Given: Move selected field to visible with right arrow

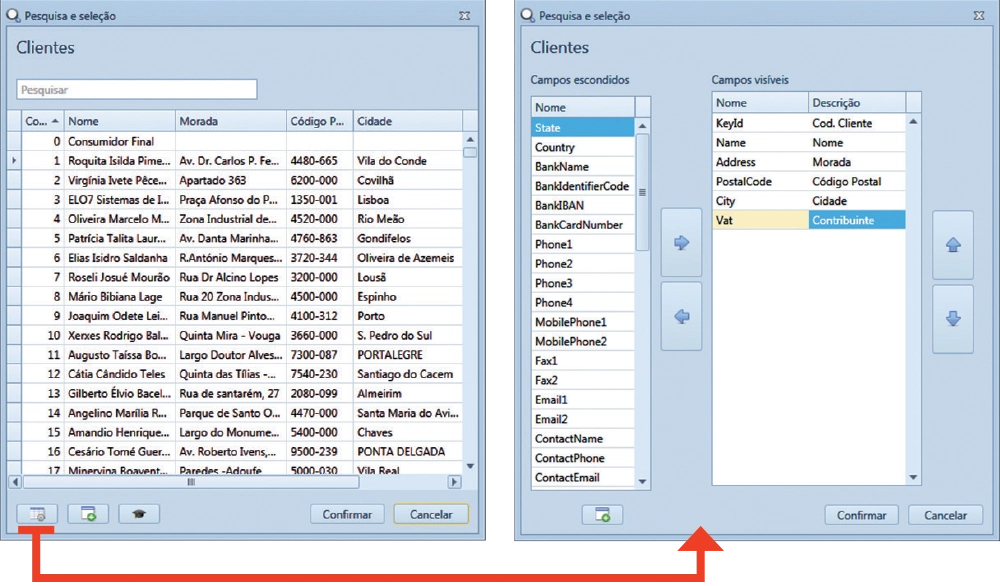Looking at the screenshot, I should 681,243.
